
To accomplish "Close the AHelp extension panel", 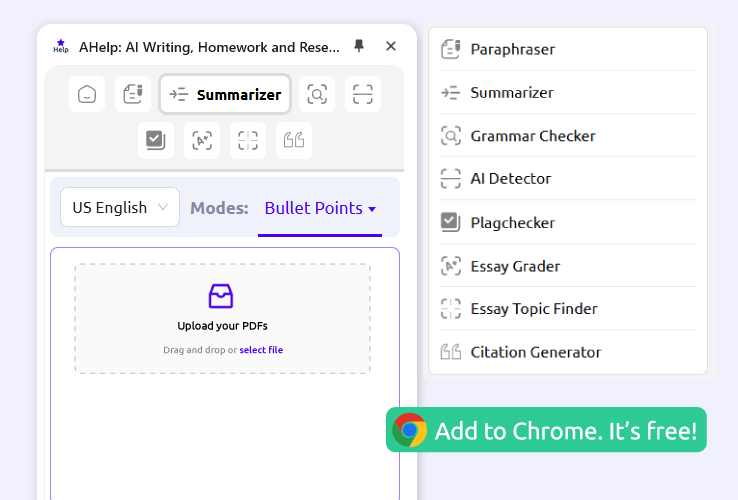I will pyautogui.click(x=391, y=46).
